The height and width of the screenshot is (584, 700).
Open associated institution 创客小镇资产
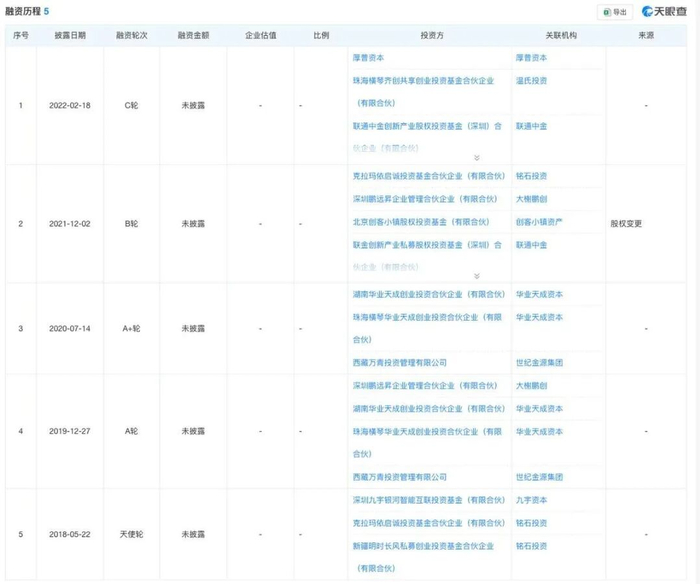pos(539,222)
